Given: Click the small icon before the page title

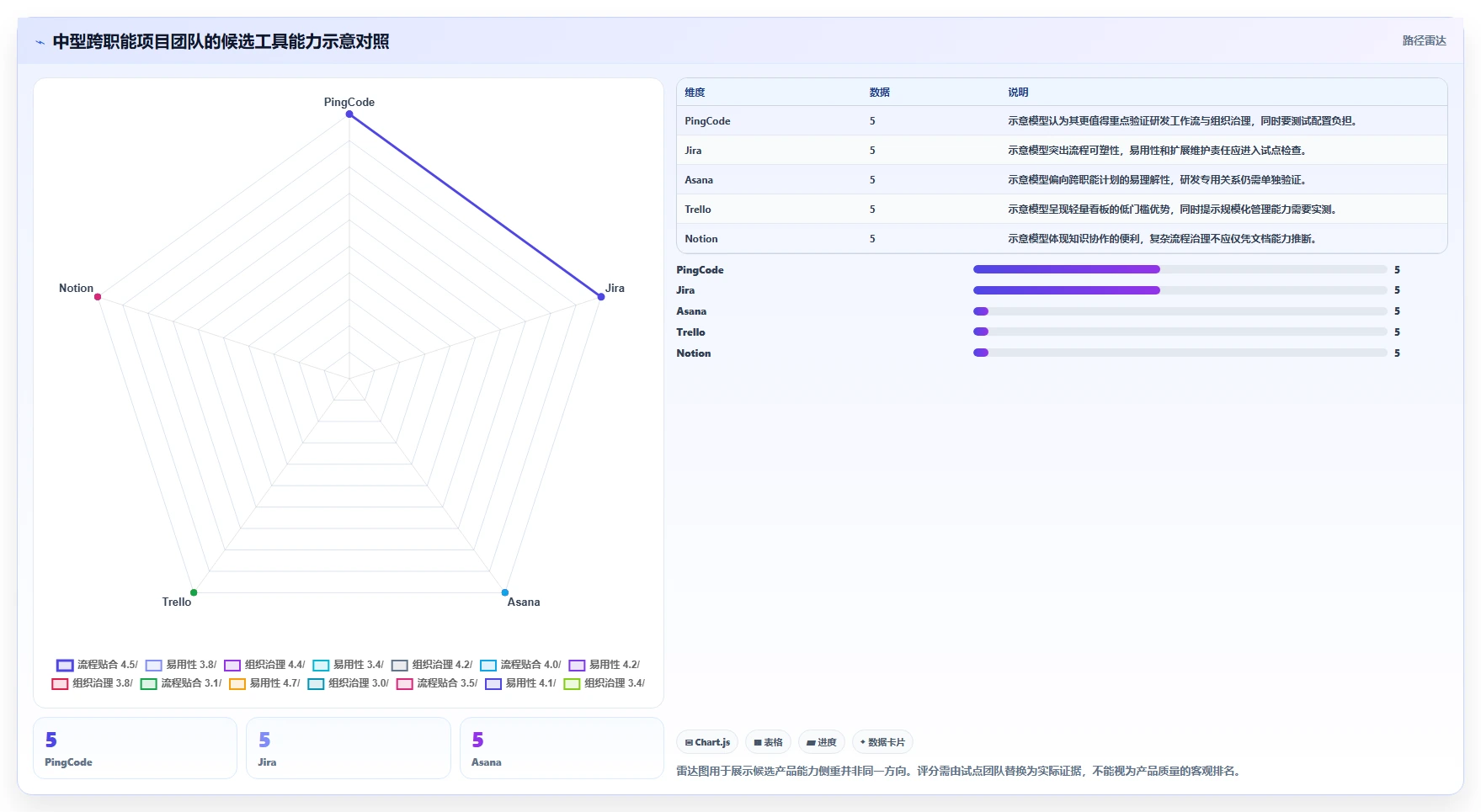Looking at the screenshot, I should pos(40,42).
